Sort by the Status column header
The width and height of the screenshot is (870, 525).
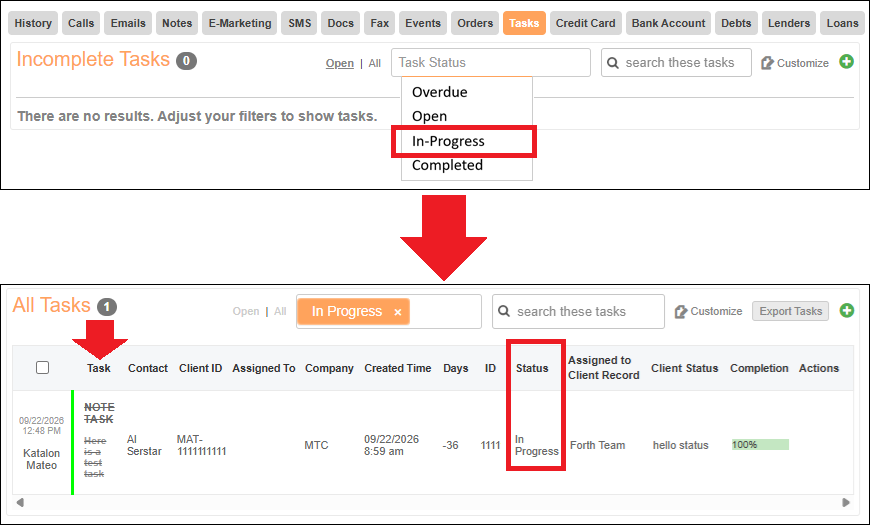pos(532,368)
